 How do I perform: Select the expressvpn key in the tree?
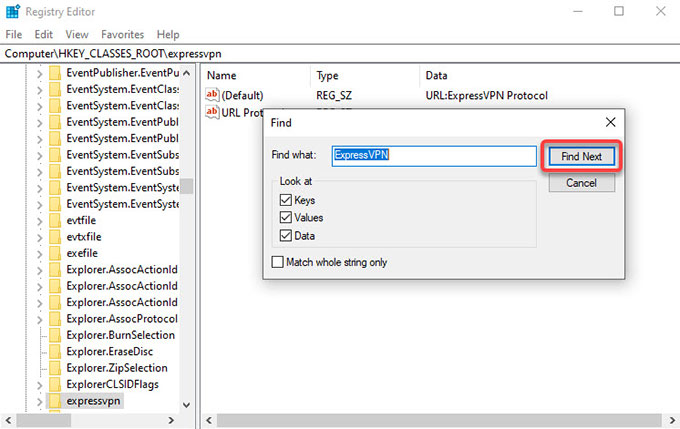93,401
